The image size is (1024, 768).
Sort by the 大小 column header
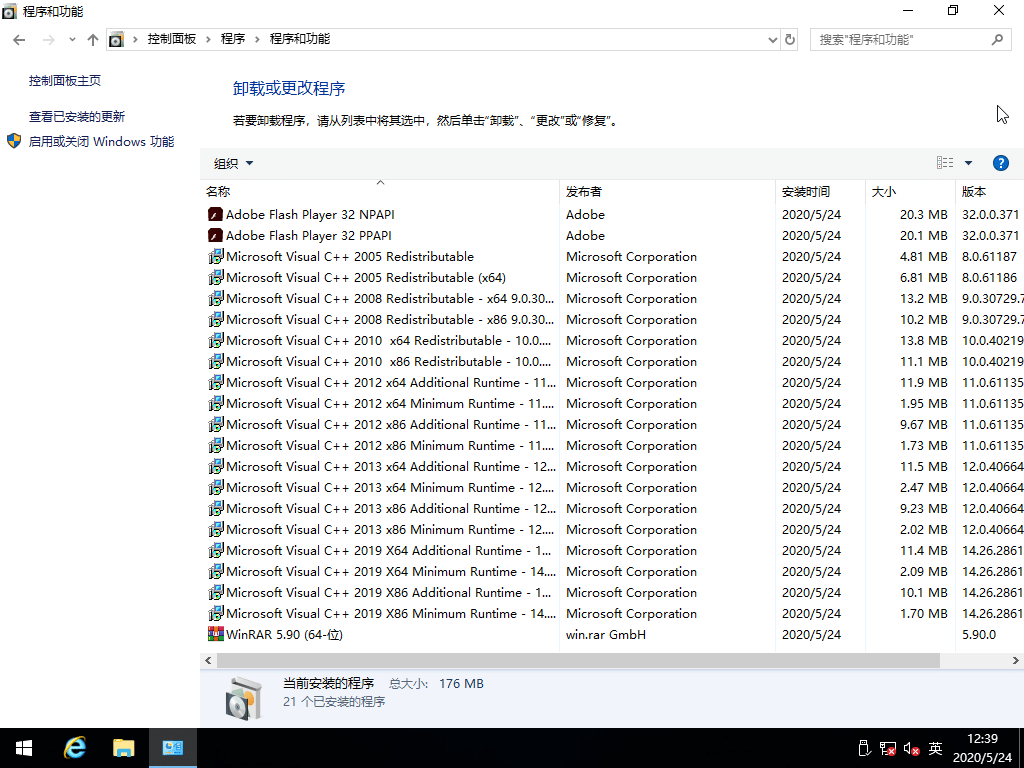(x=910, y=191)
